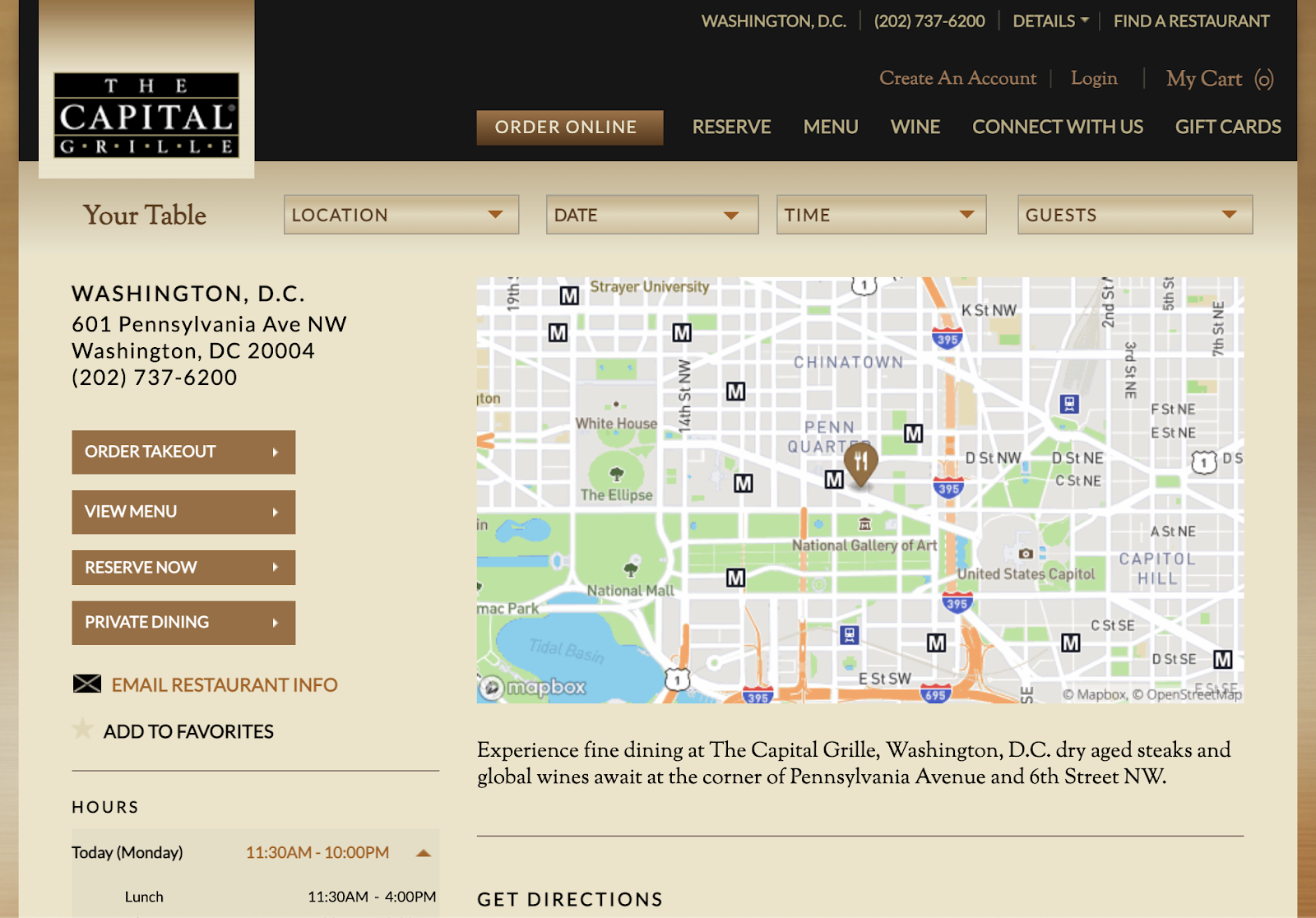This screenshot has height=918, width=1316.
Task: Click the Washington, D.C. header link
Action: (773, 21)
